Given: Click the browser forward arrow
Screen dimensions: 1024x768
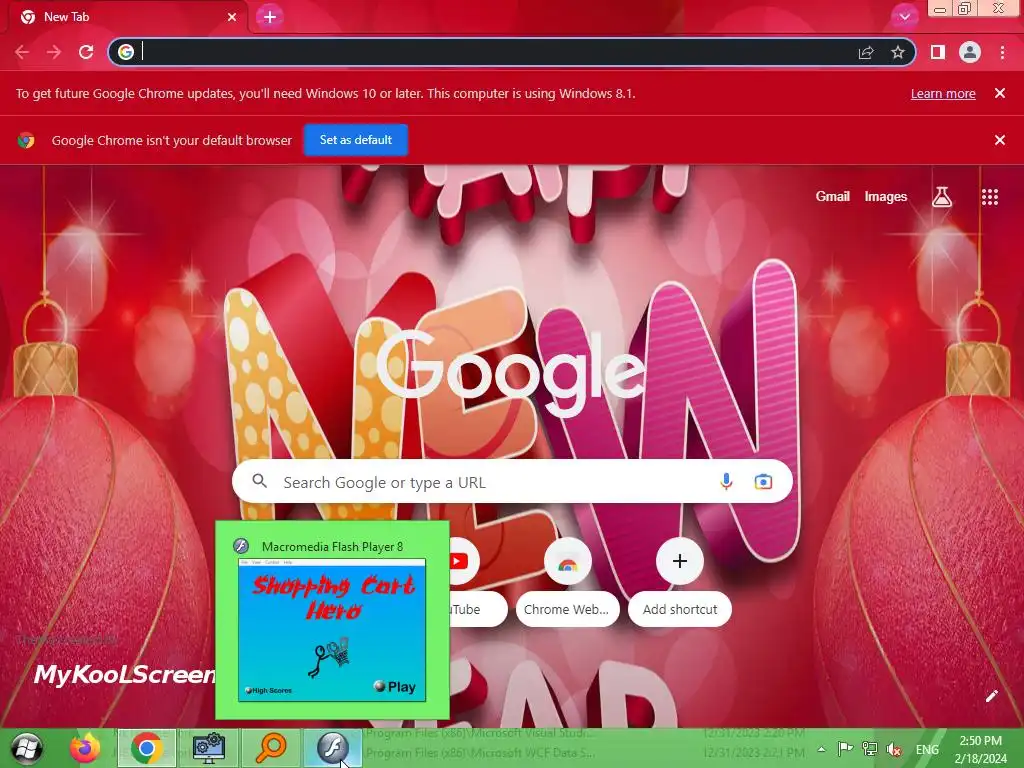Looking at the screenshot, I should 54,52.
